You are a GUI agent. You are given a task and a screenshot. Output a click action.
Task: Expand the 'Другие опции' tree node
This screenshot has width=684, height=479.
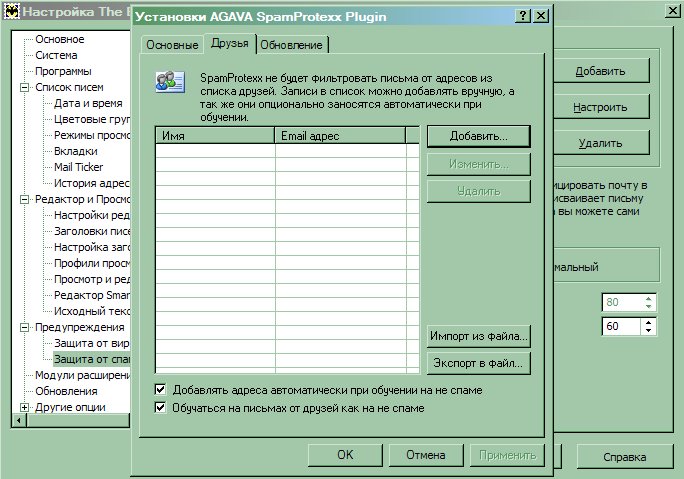(24, 407)
